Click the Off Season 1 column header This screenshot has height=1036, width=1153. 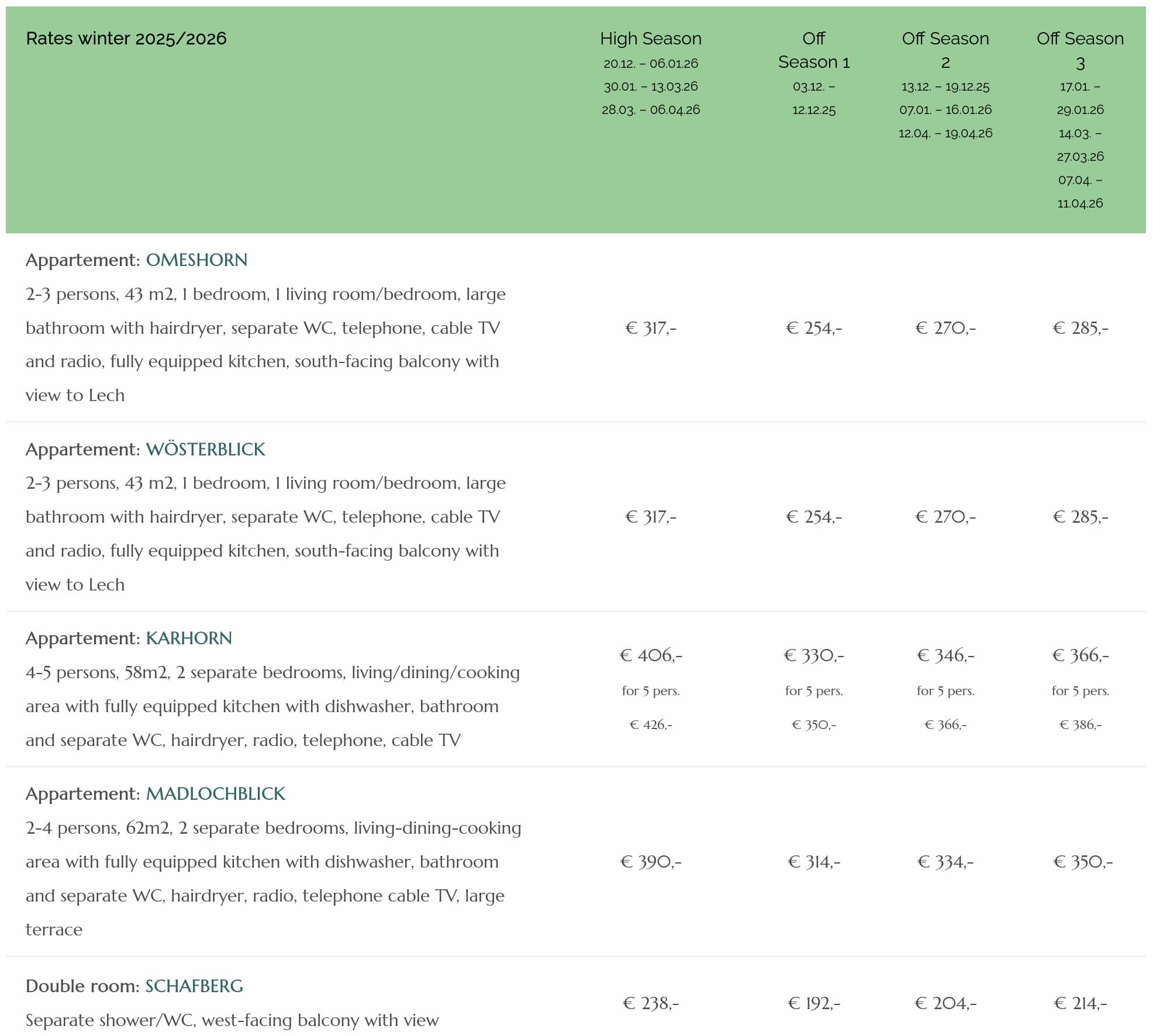813,50
